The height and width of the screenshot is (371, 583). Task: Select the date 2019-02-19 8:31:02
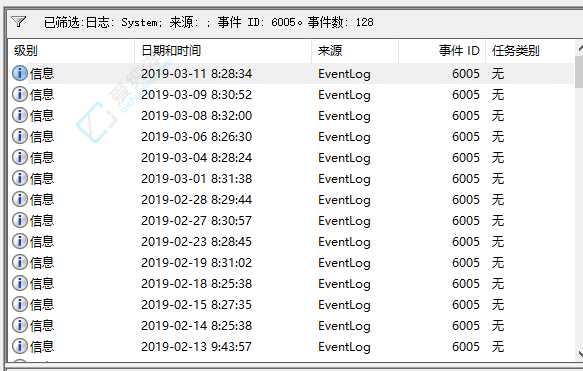click(x=196, y=263)
